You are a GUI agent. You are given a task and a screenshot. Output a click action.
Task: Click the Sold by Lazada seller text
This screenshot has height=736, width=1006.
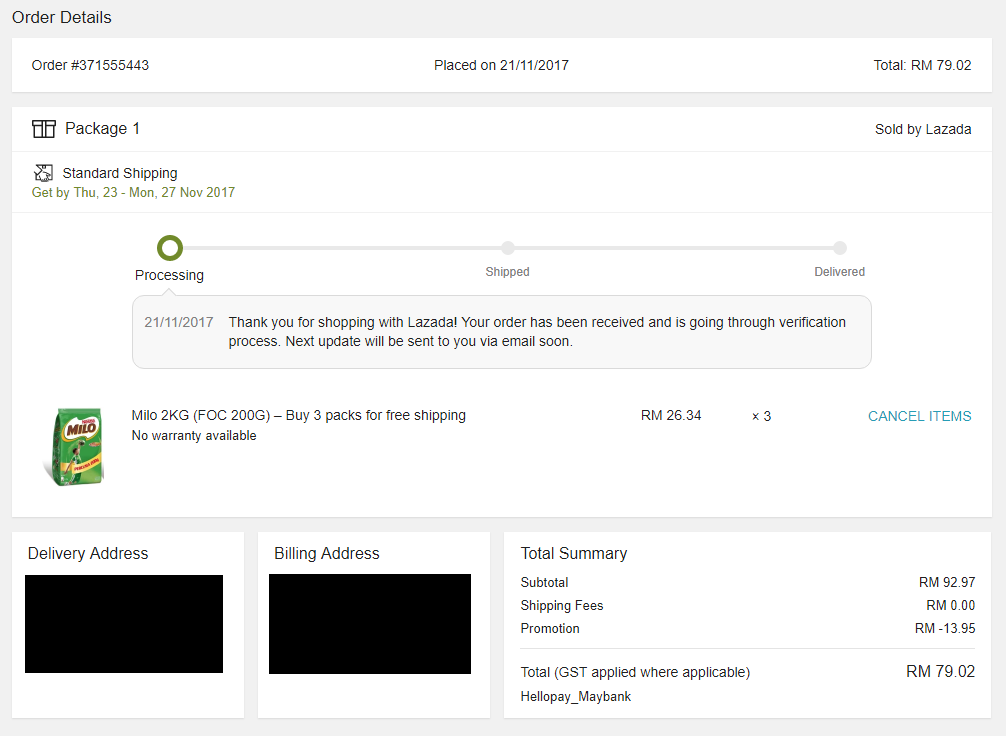922,129
